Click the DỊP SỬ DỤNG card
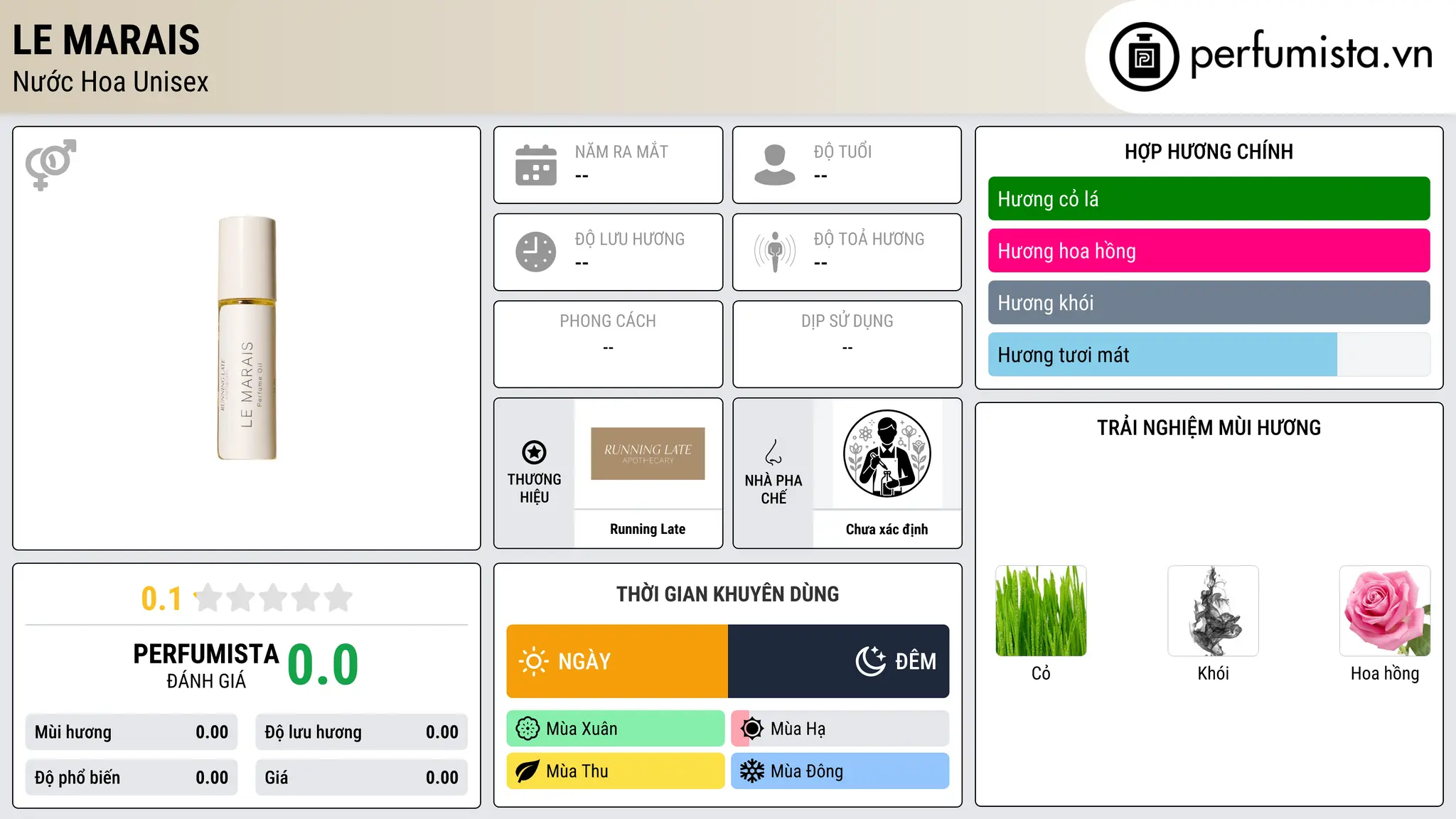The image size is (1456, 819). 847,344
